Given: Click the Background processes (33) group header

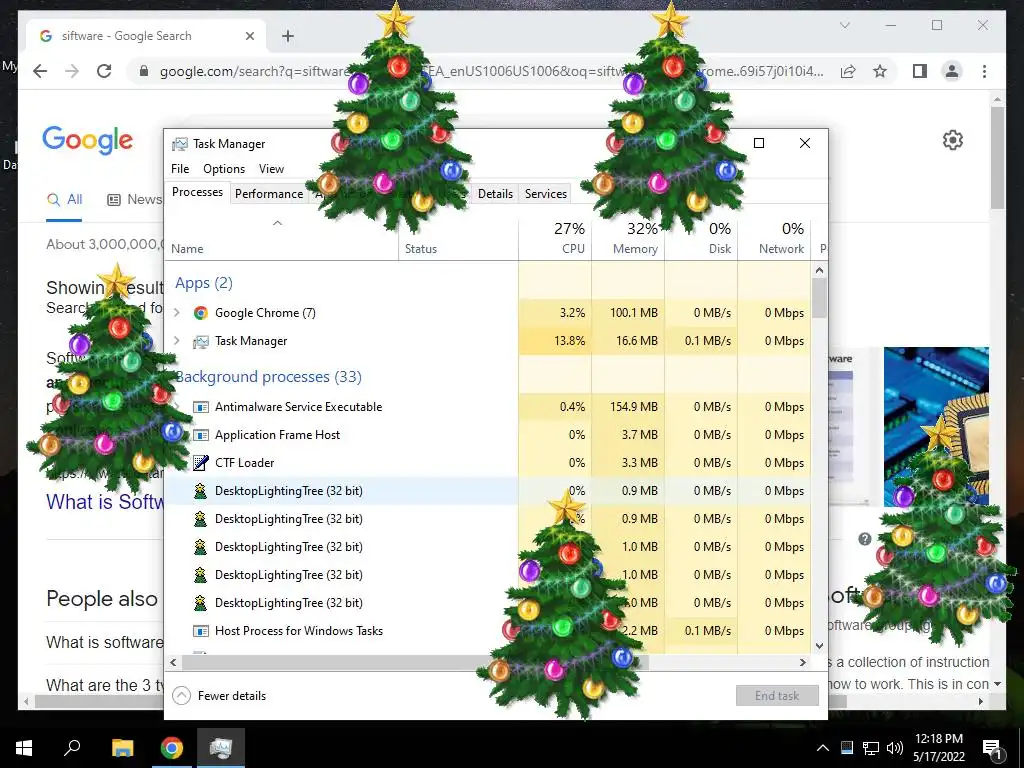Looking at the screenshot, I should [x=268, y=377].
